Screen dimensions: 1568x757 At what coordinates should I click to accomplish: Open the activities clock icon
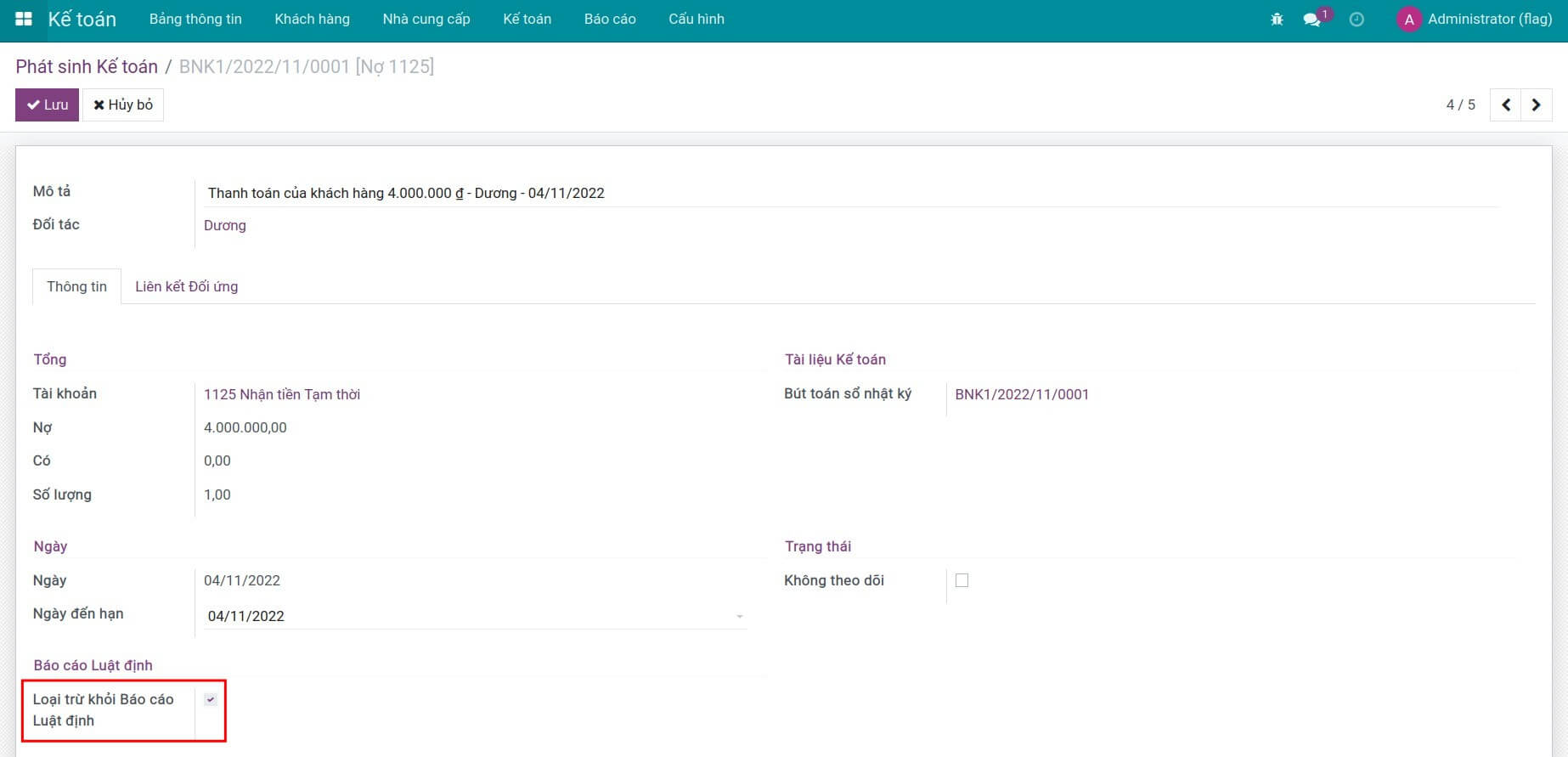click(x=1356, y=19)
